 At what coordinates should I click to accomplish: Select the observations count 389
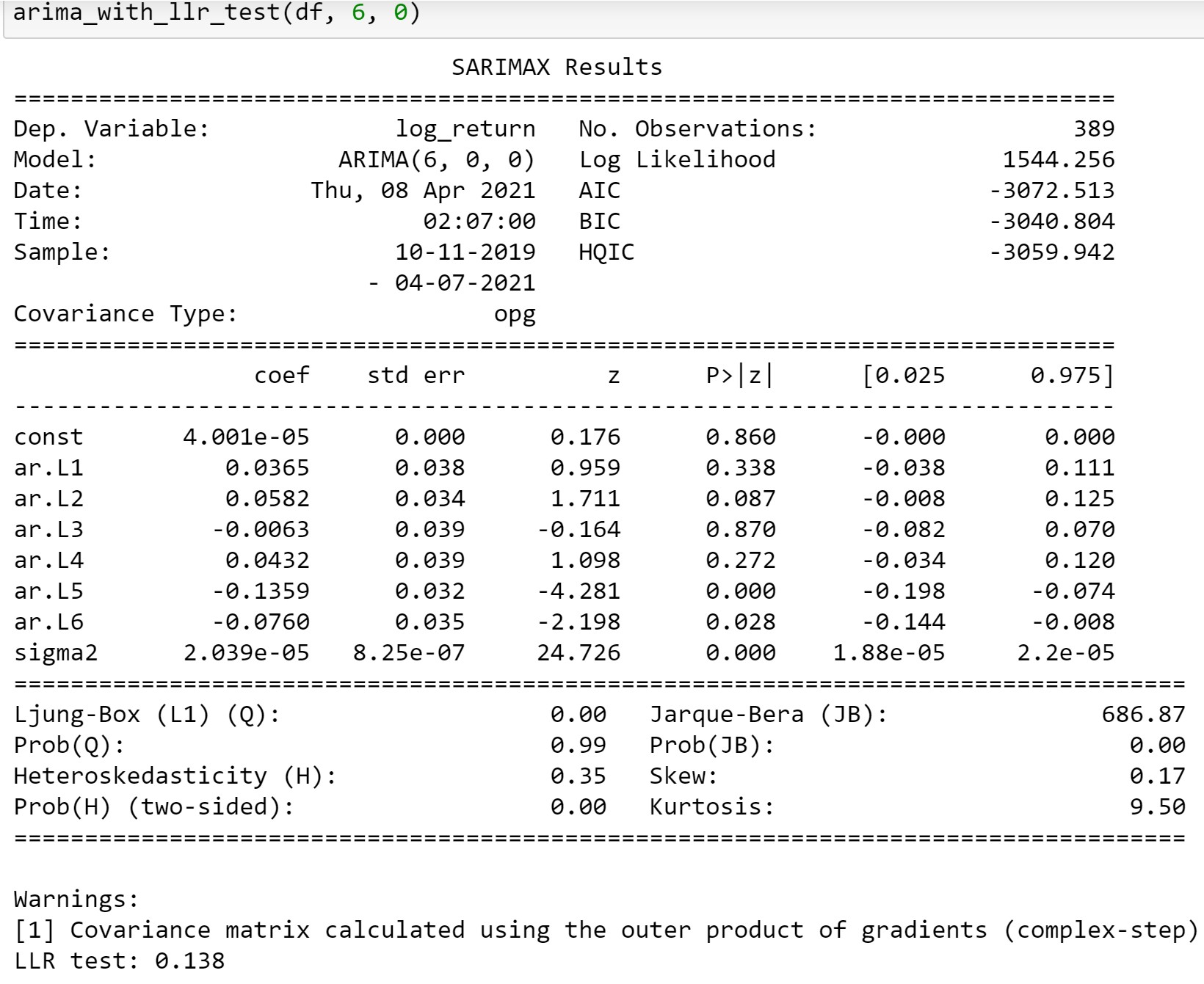(x=1094, y=129)
